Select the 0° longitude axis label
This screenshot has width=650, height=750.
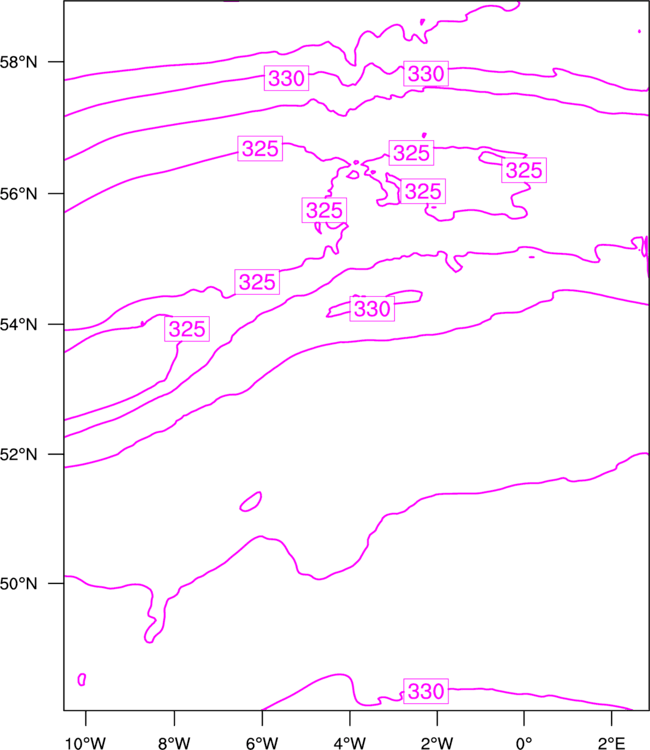524,743
